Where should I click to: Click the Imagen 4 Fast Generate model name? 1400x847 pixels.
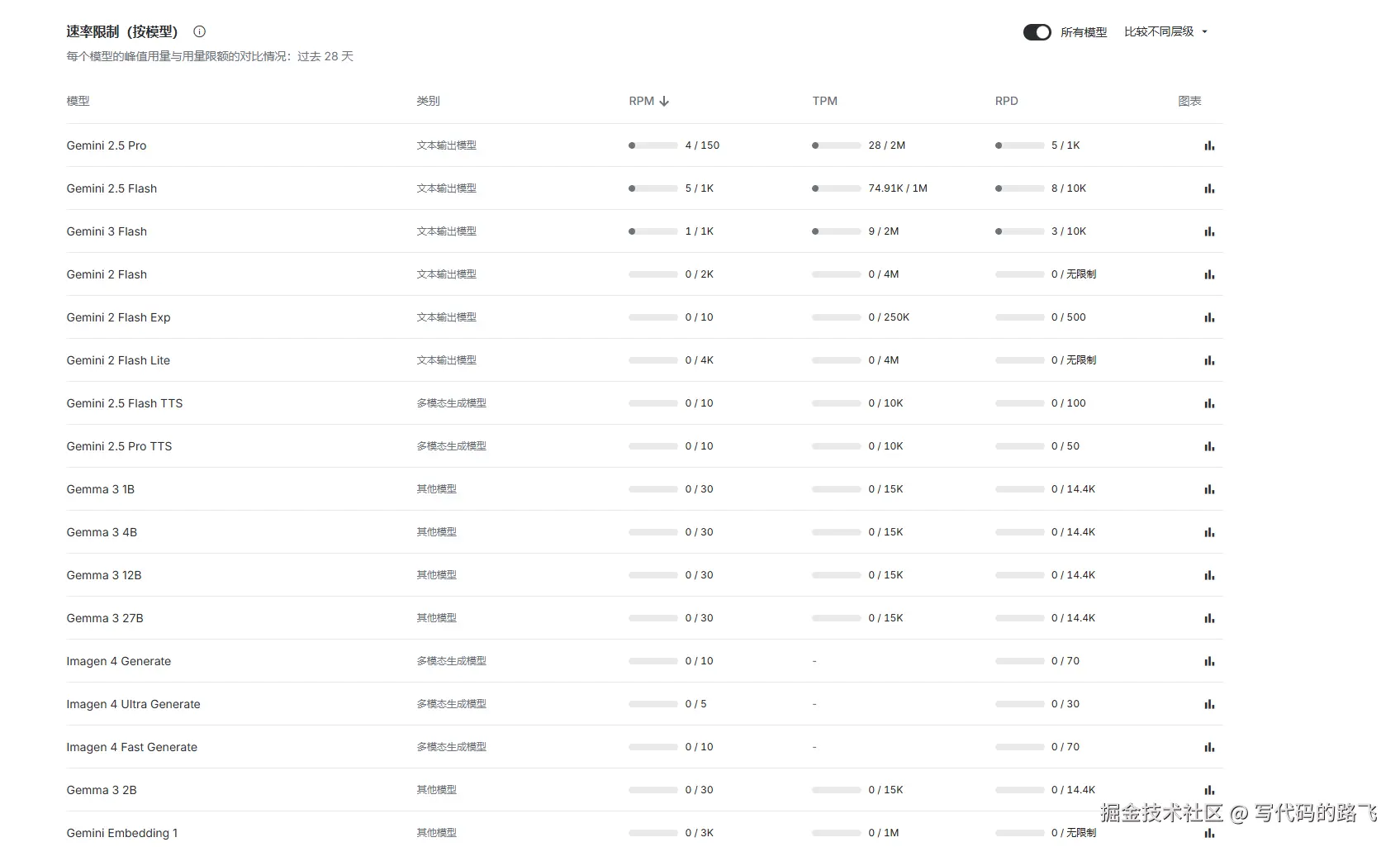[x=132, y=747]
